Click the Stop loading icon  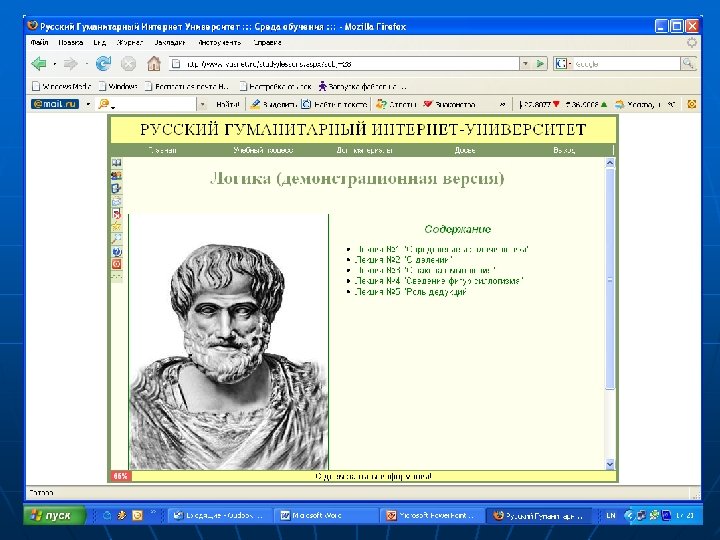128,63
